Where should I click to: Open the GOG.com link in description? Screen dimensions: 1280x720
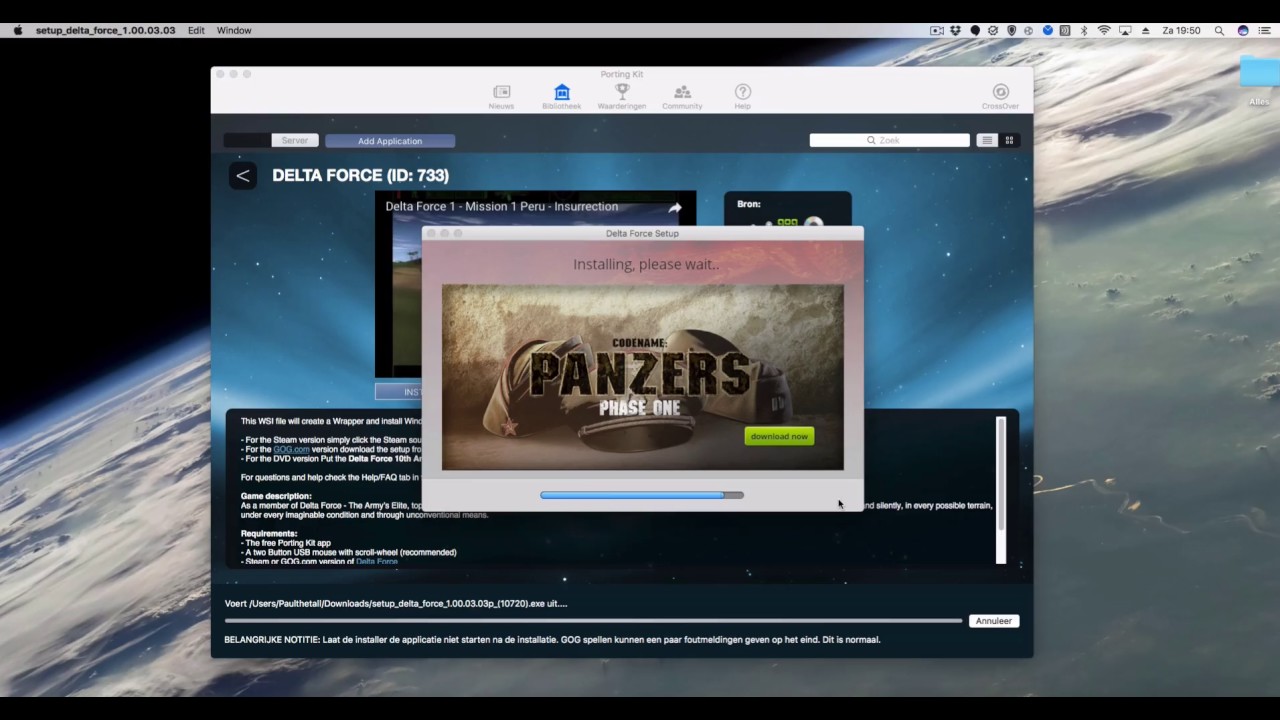tap(291, 450)
